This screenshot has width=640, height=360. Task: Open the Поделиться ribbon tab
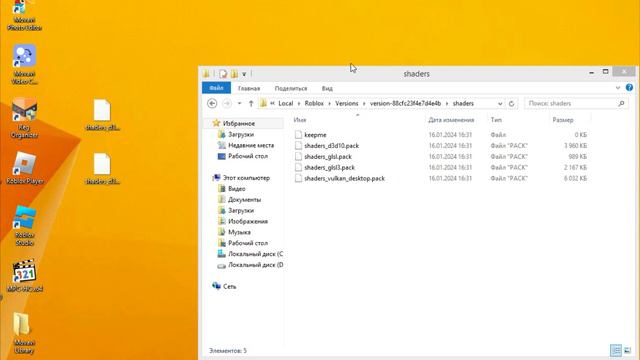coord(291,89)
